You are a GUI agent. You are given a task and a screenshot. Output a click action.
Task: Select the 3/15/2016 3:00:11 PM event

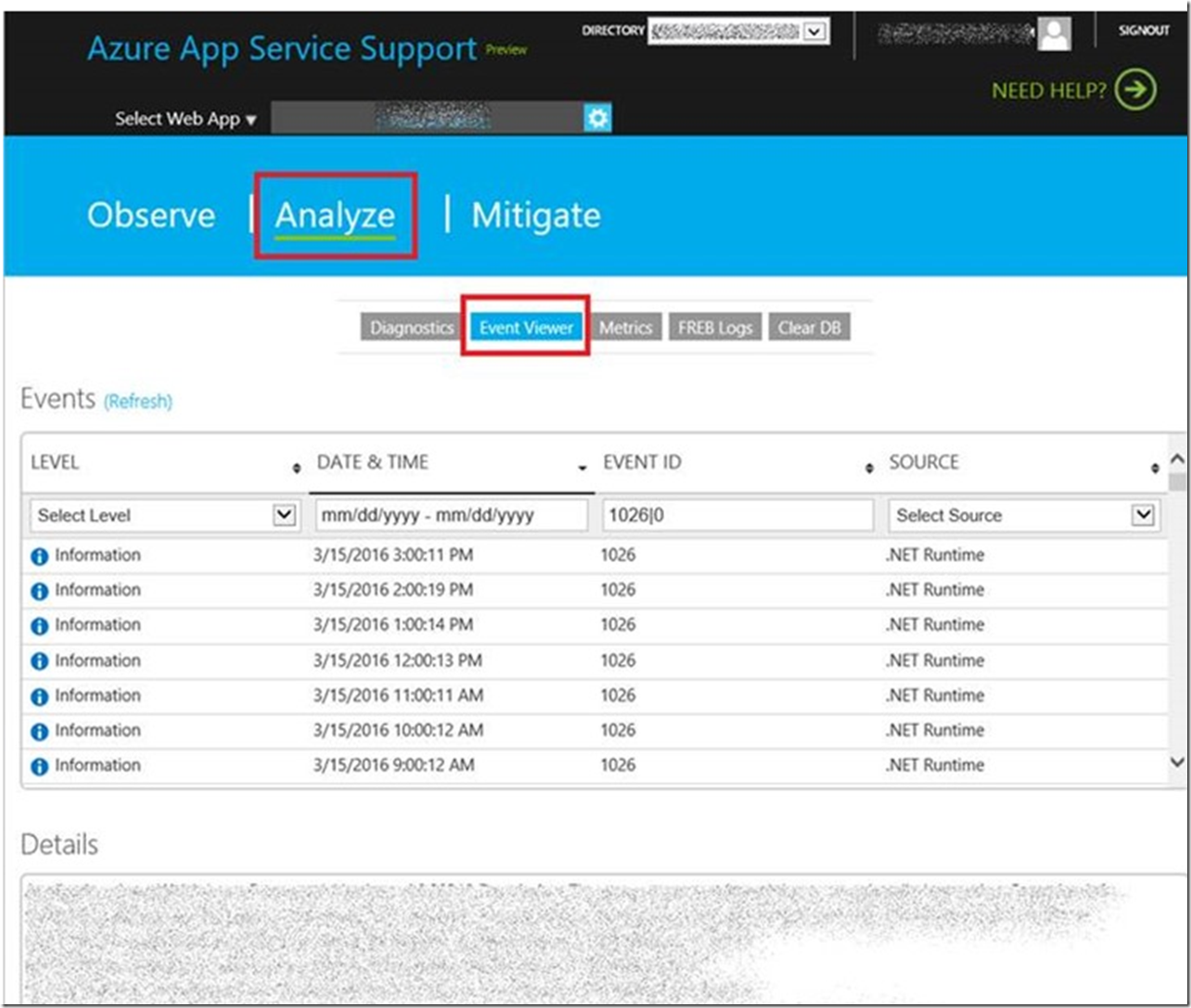594,555
